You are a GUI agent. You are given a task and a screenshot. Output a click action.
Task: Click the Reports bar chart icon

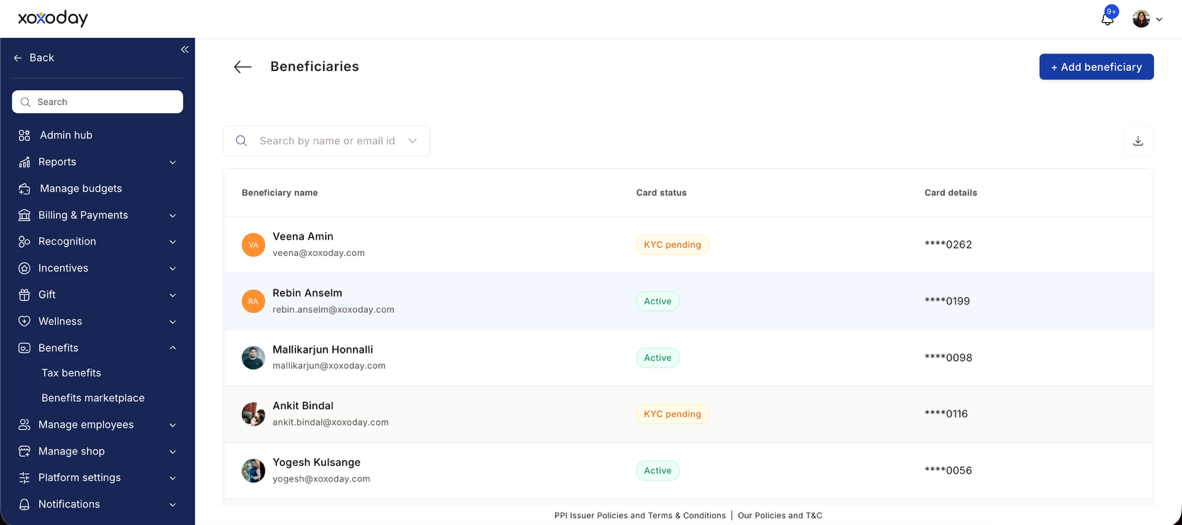tap(24, 162)
